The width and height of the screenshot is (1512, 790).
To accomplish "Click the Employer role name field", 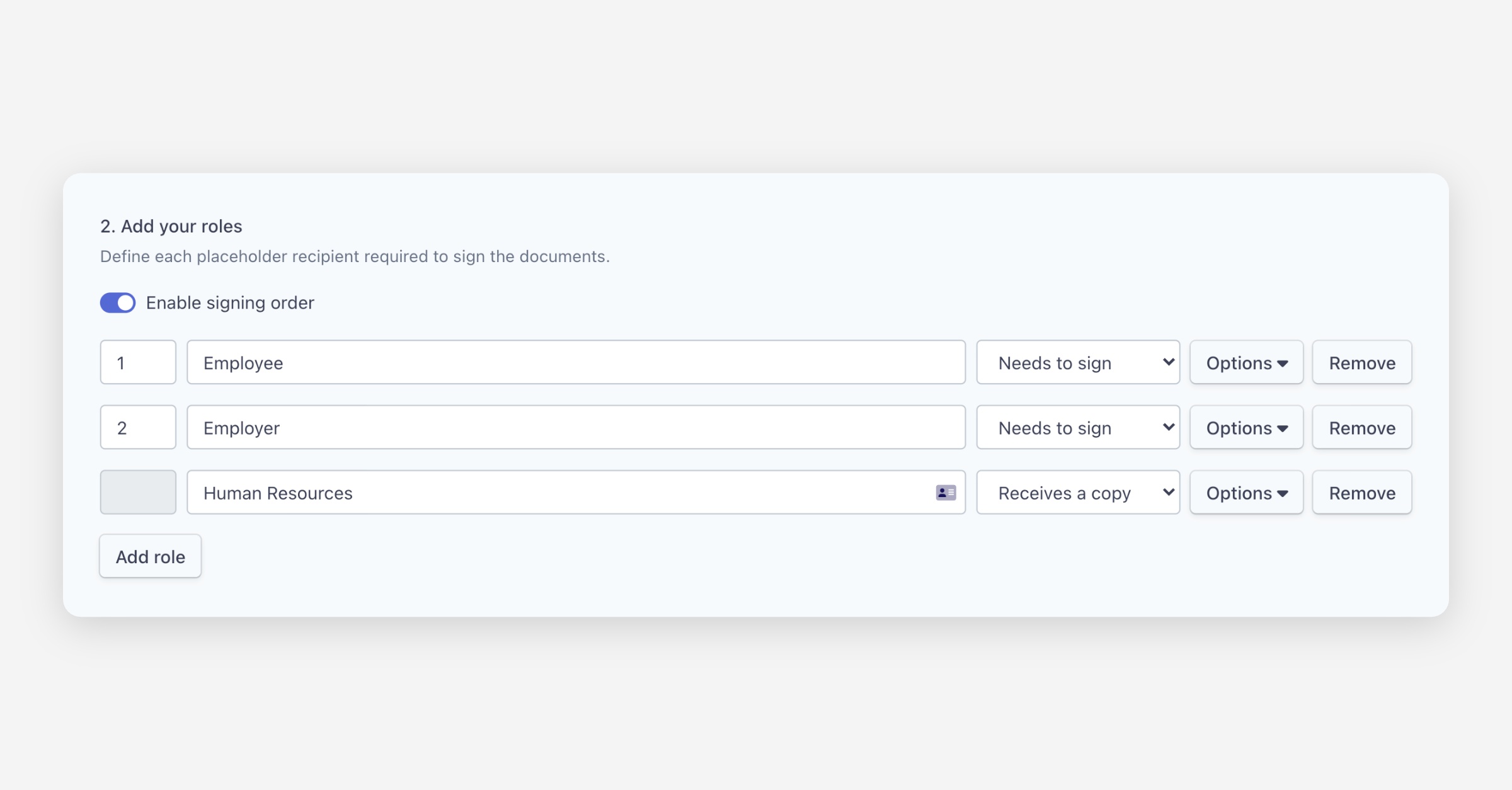I will click(x=575, y=428).
